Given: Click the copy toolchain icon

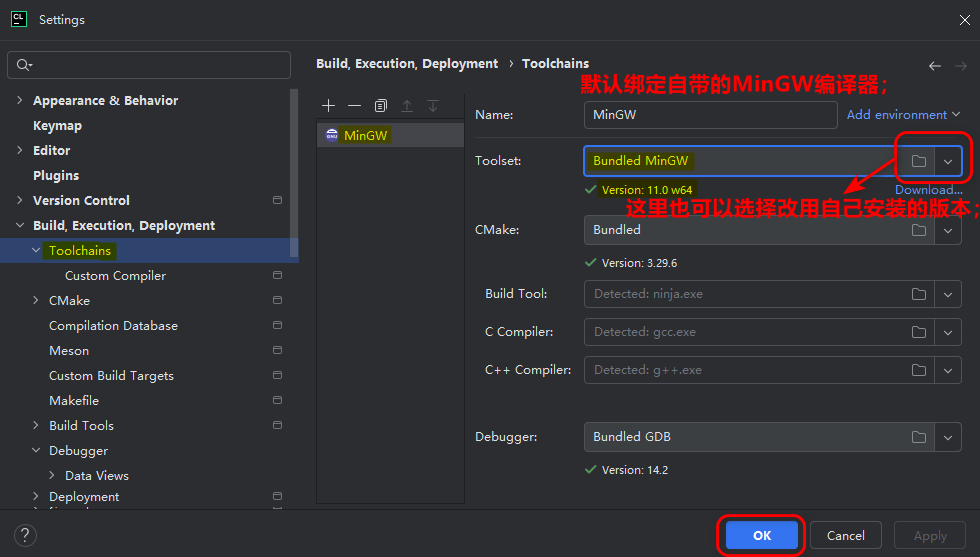Looking at the screenshot, I should pos(381,106).
